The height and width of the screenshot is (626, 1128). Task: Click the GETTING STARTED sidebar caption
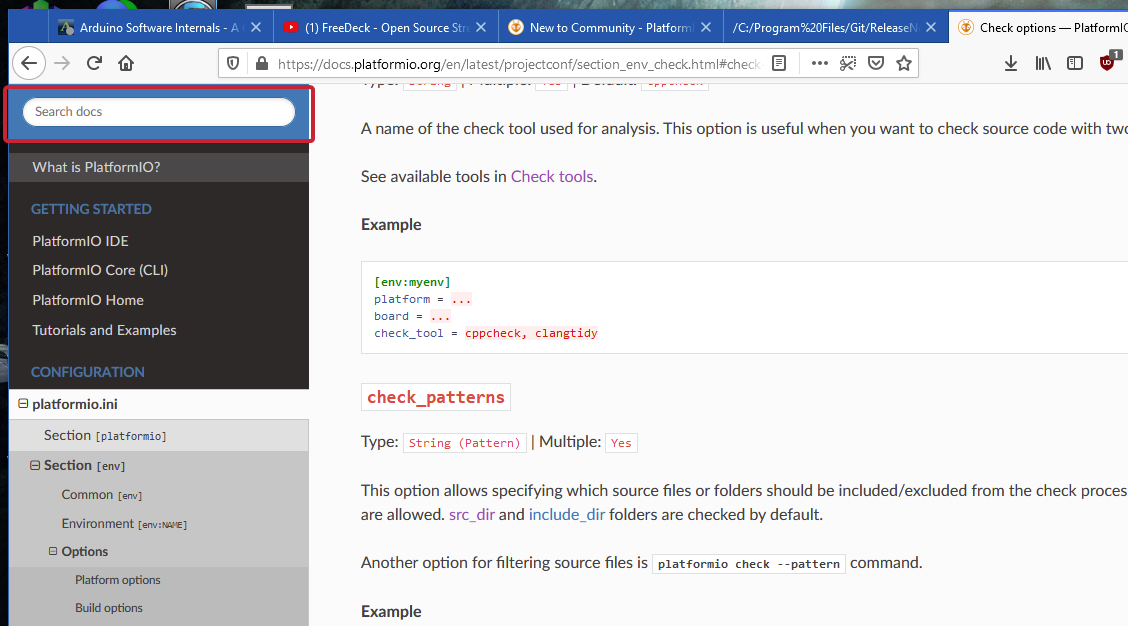click(x=91, y=209)
